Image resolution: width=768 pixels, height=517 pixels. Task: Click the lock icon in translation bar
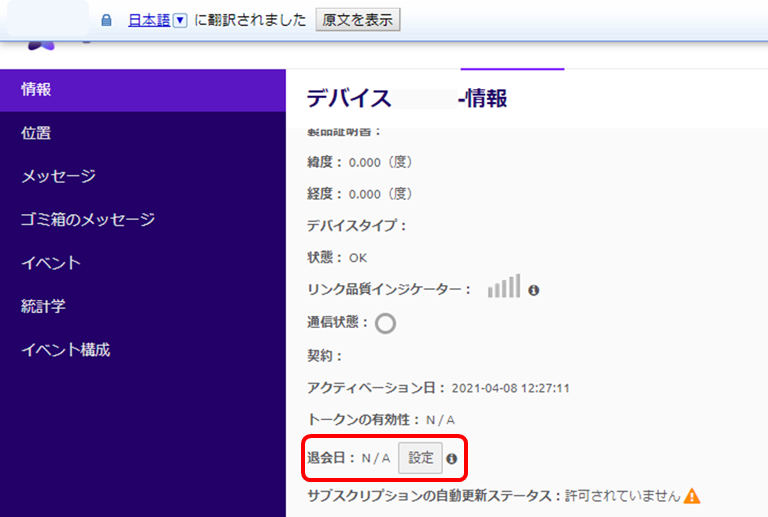(x=106, y=20)
